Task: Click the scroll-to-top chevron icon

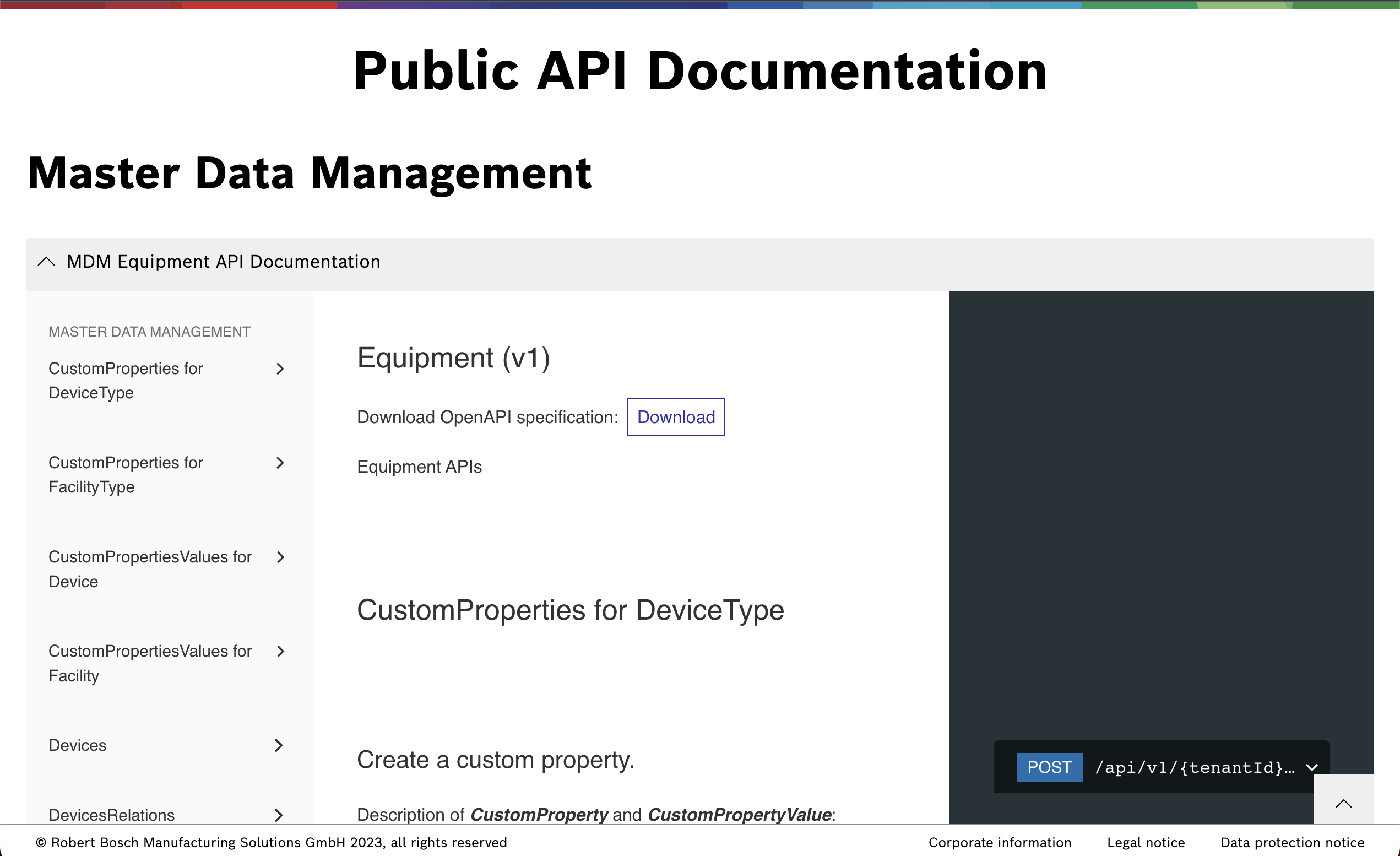Action: pos(1344,803)
